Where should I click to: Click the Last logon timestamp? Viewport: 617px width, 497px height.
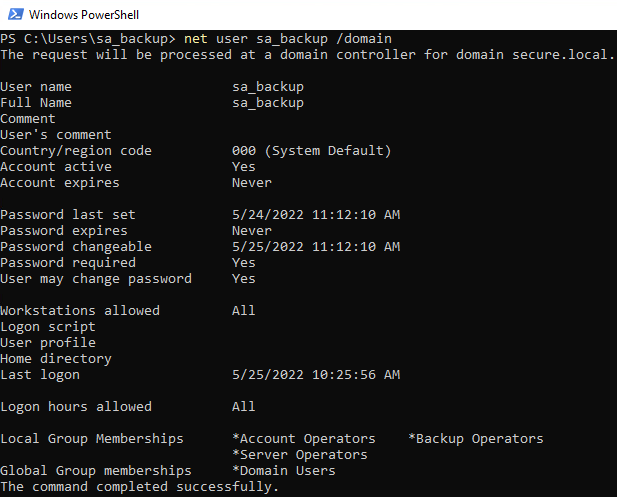pos(316,375)
